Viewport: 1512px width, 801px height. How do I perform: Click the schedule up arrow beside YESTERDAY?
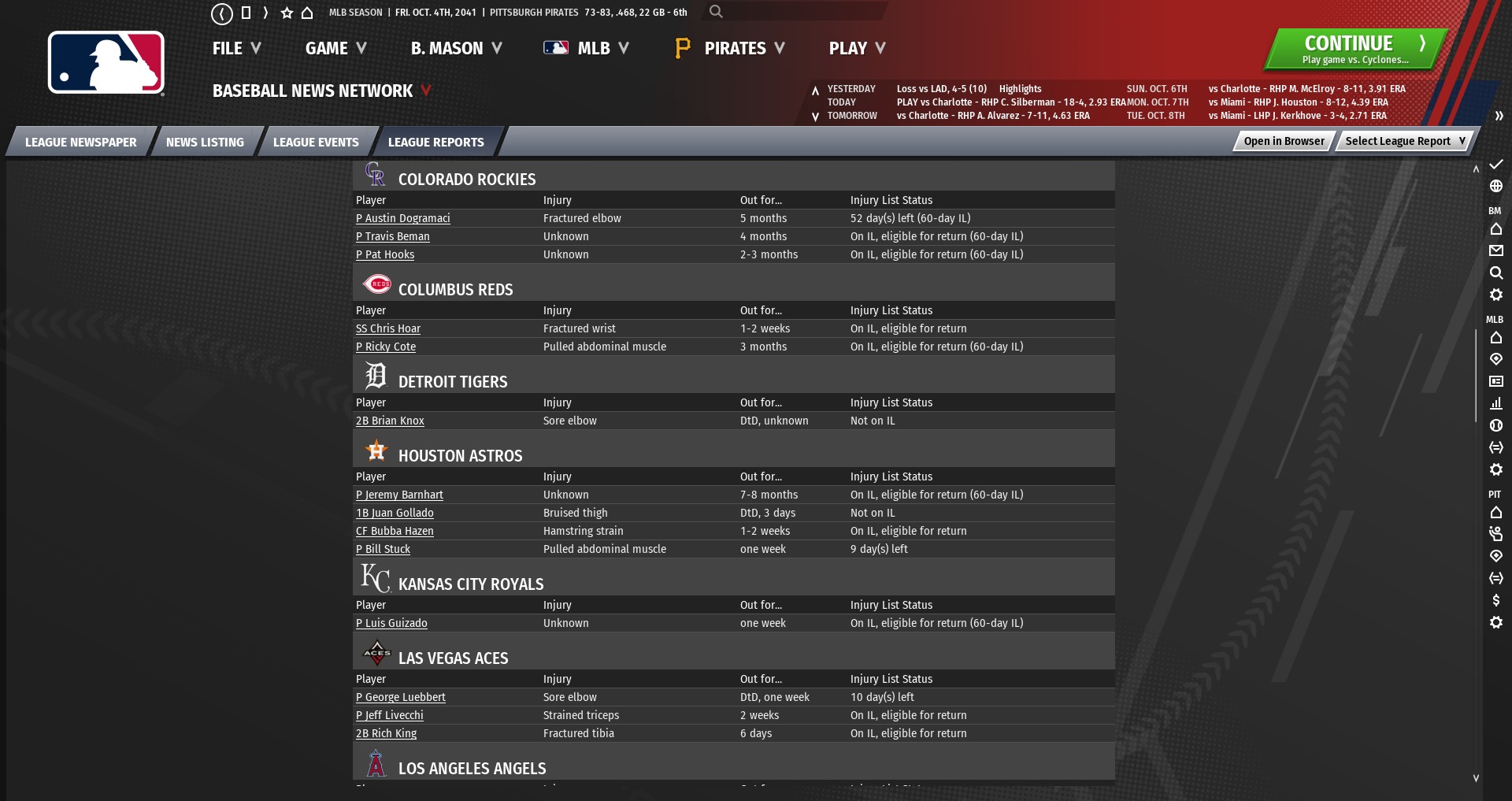[x=815, y=90]
